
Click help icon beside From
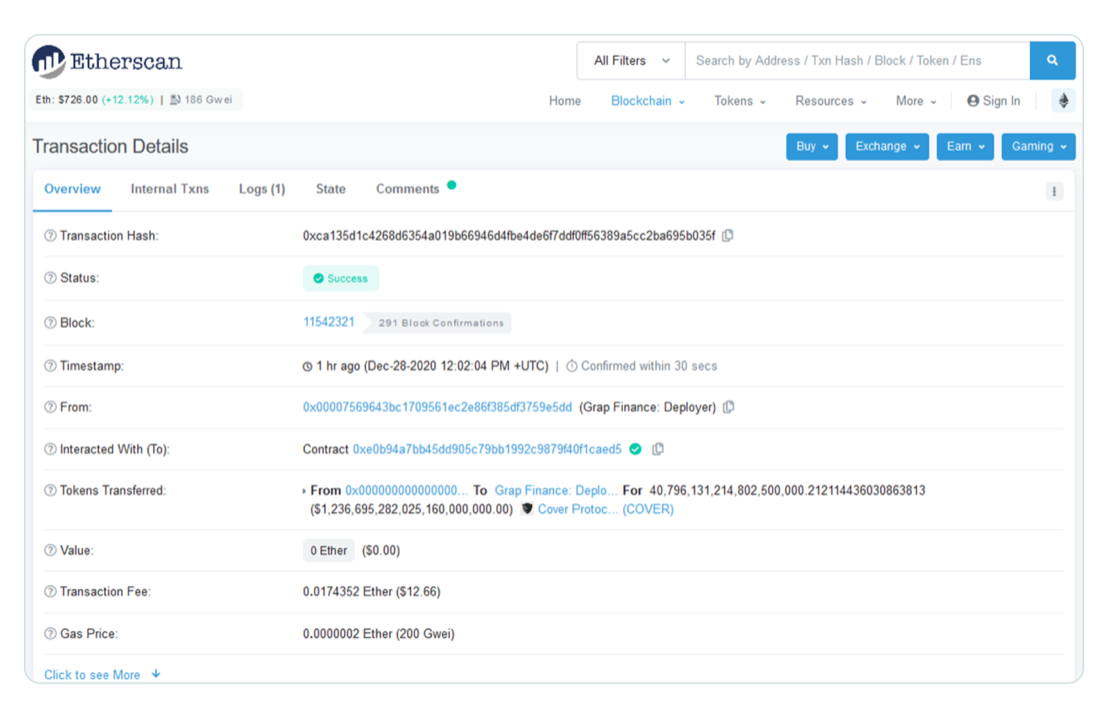click(x=50, y=407)
